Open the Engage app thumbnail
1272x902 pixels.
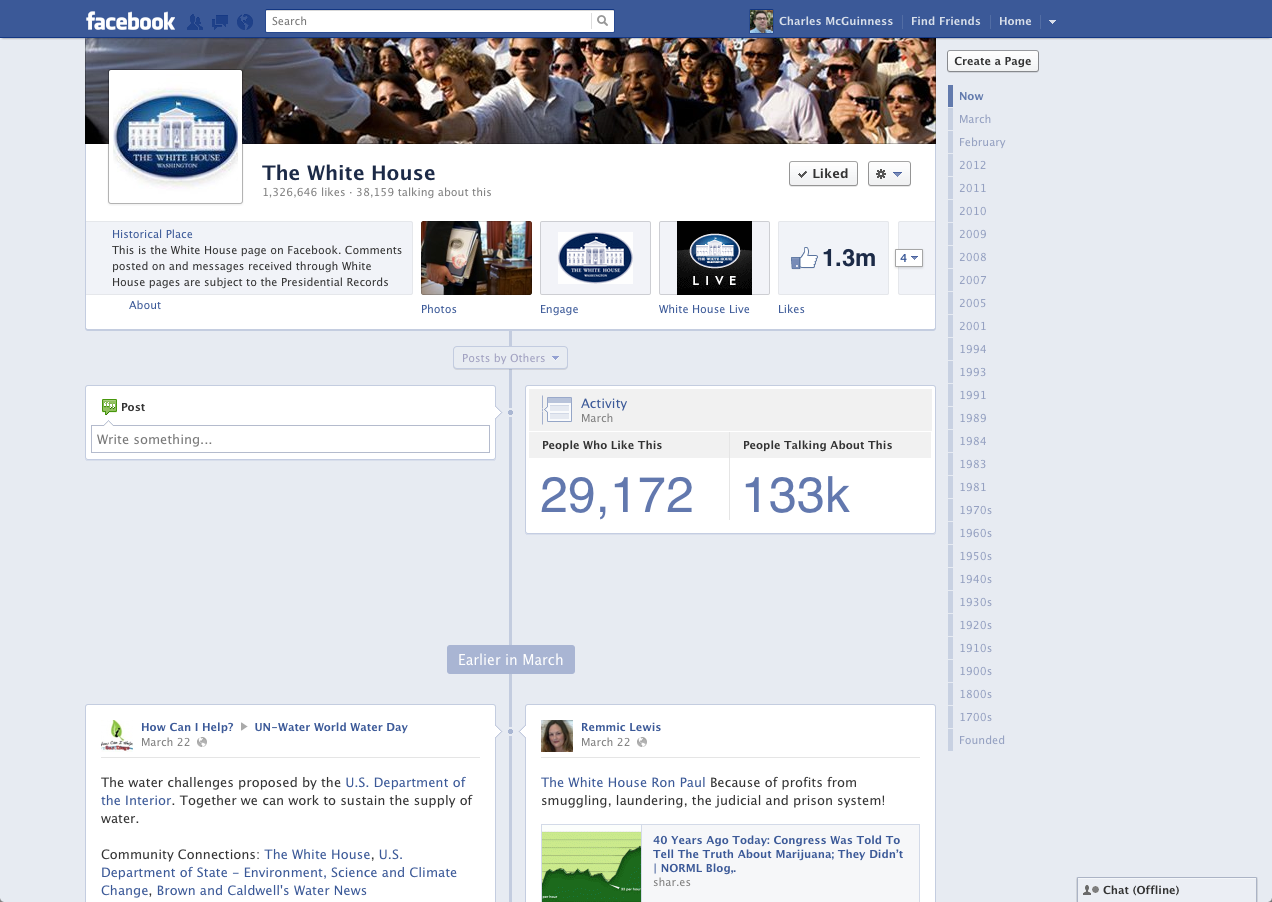tap(595, 258)
